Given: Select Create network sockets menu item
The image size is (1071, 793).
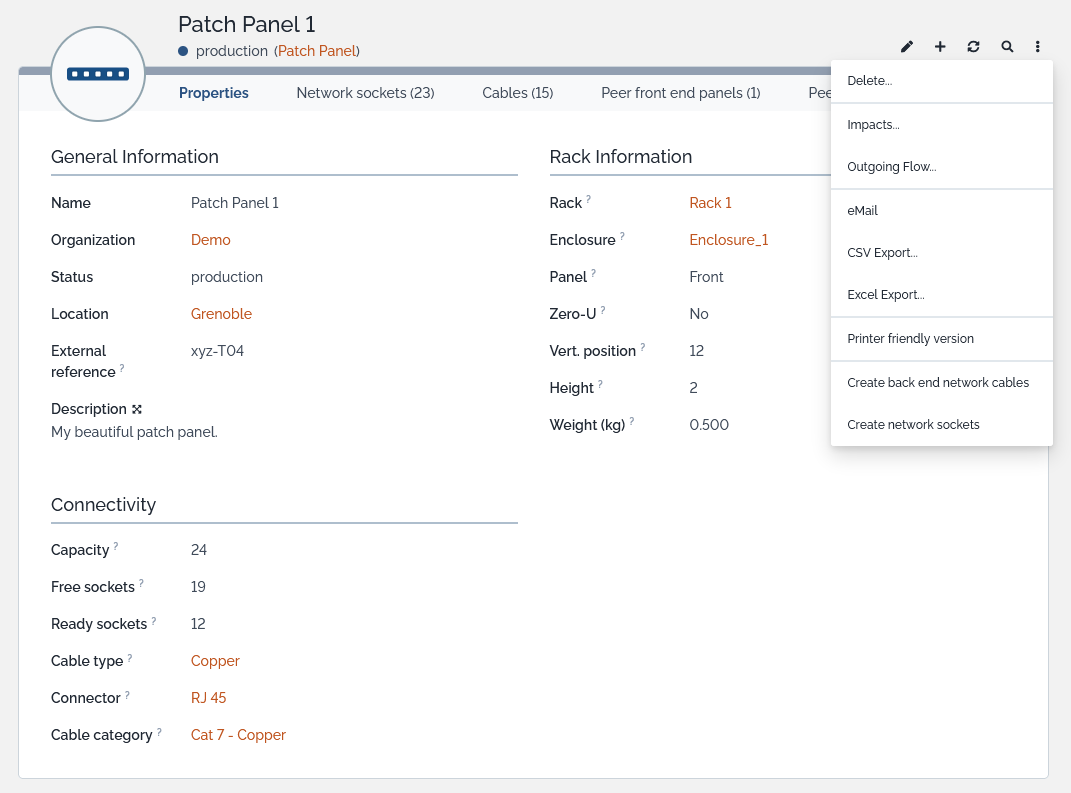Looking at the screenshot, I should coord(913,425).
